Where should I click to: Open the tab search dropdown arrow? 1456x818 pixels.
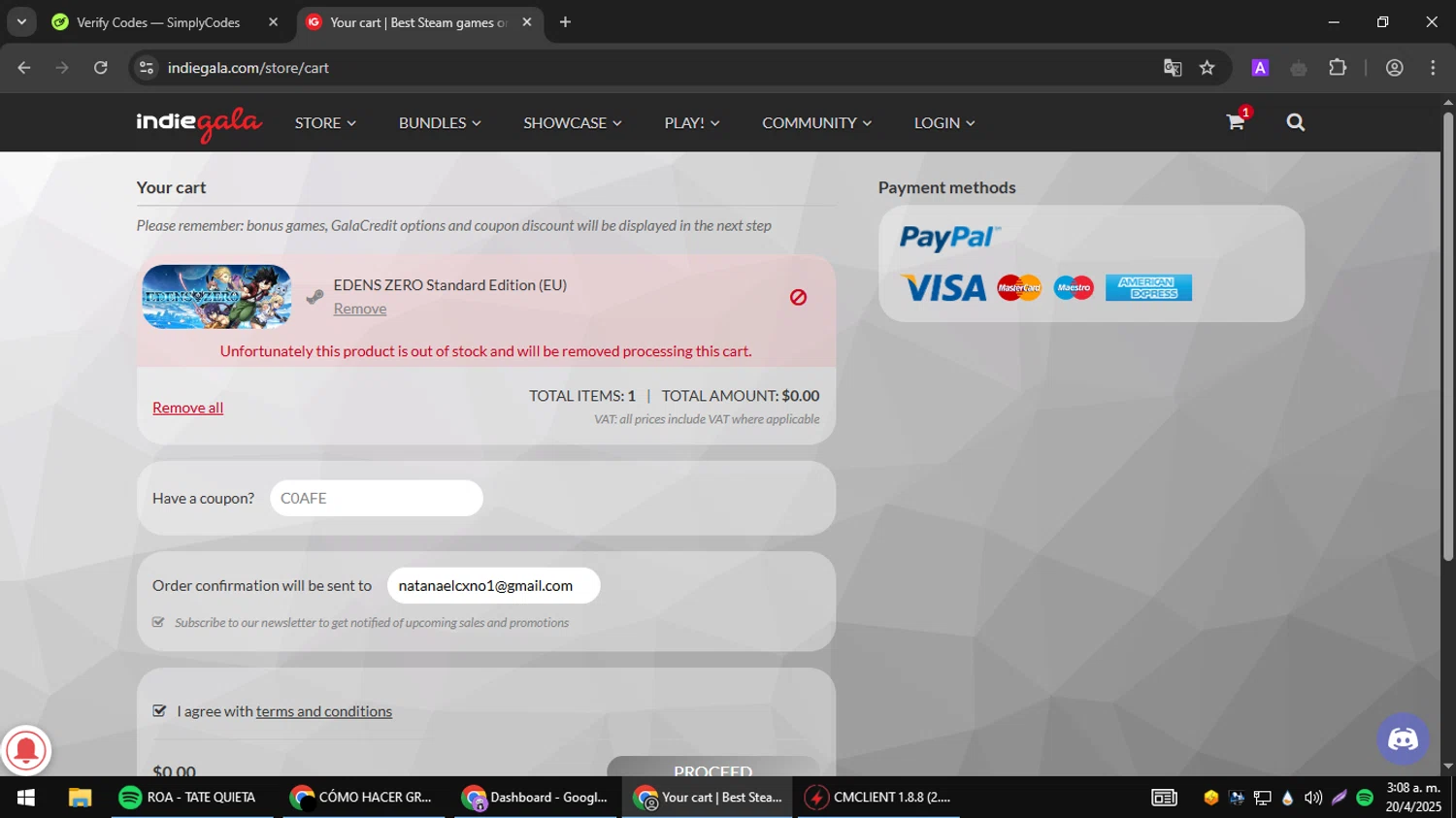pyautogui.click(x=21, y=21)
